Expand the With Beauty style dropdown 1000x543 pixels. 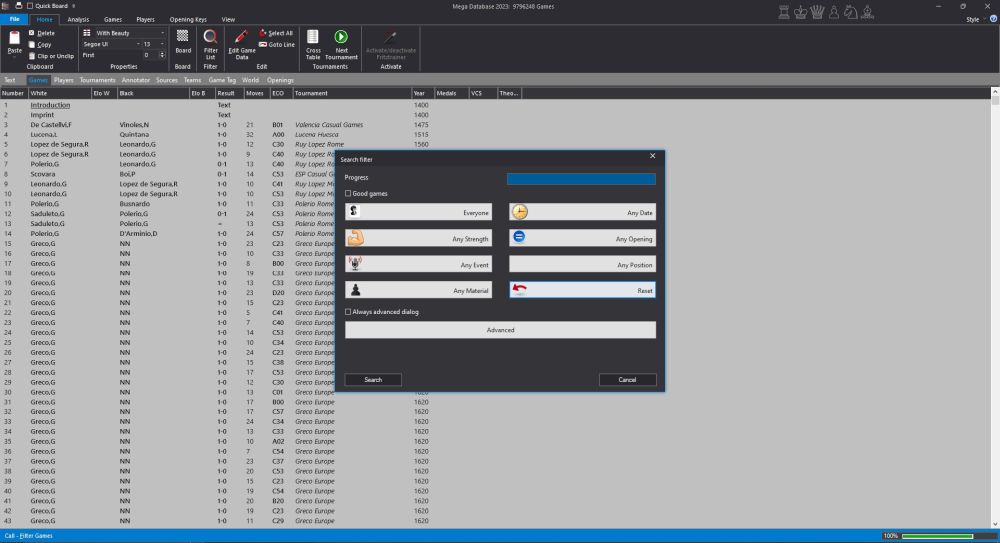click(x=124, y=33)
